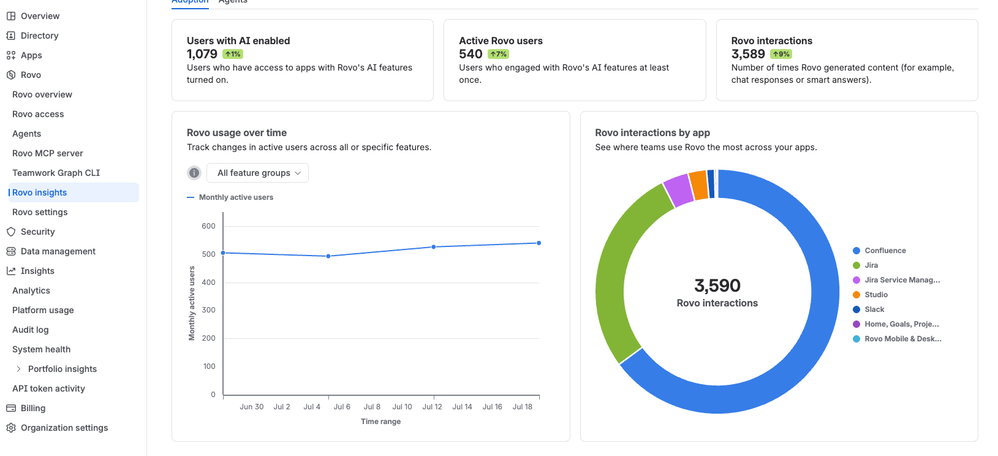Open Teamwork Graph CLI page
The height and width of the screenshot is (456, 998).
click(56, 173)
